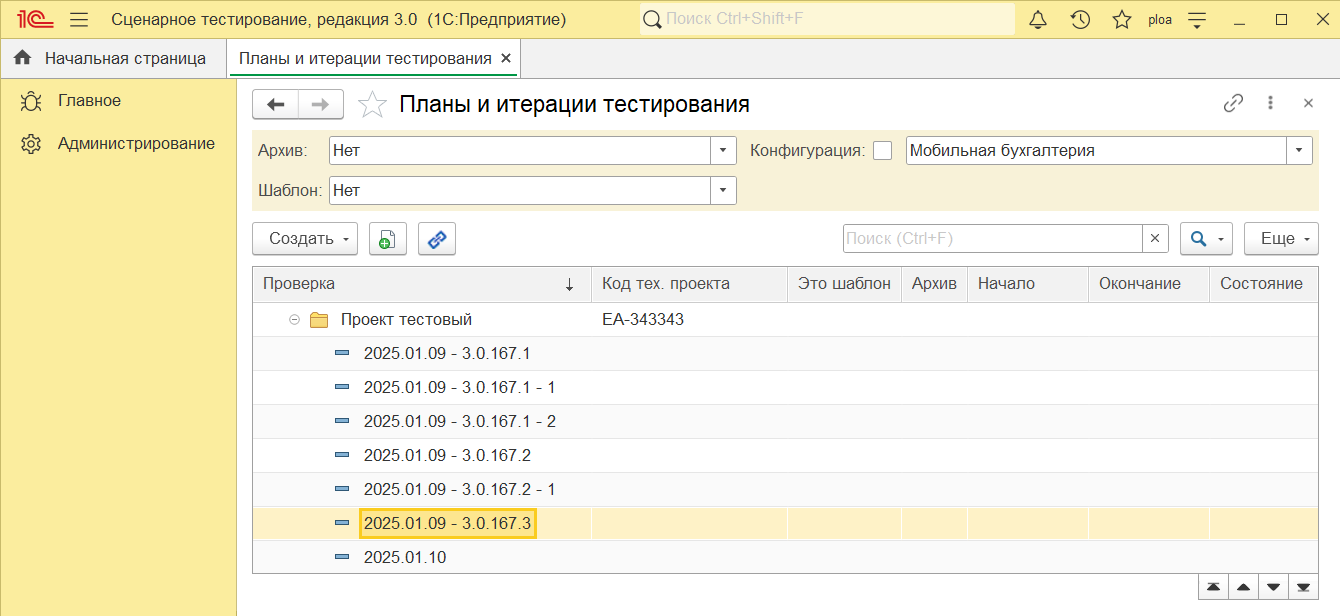Click the blue chain link toolbar button
The height and width of the screenshot is (616, 1340).
coord(437,239)
